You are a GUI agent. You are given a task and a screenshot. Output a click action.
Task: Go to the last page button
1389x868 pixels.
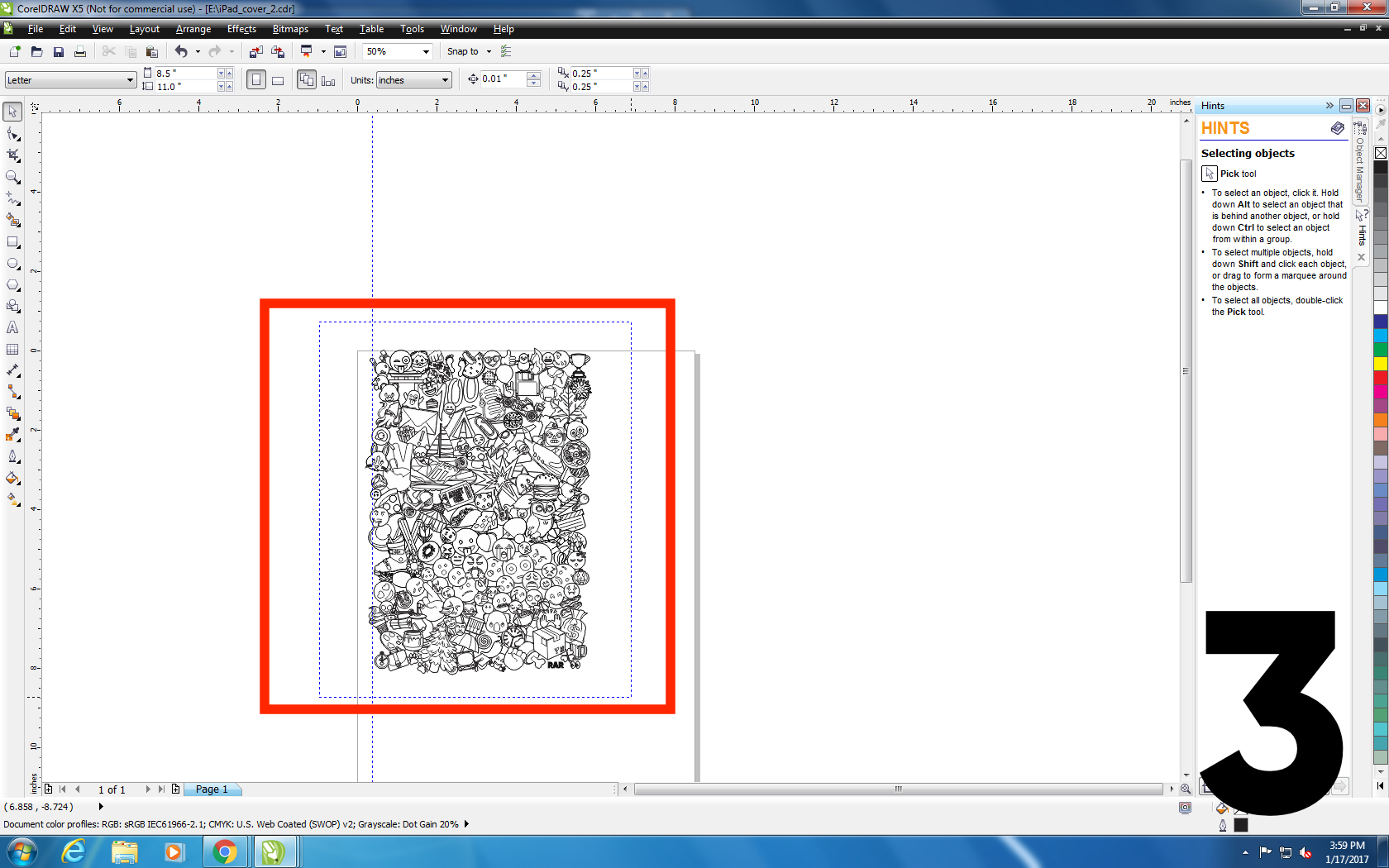(161, 789)
